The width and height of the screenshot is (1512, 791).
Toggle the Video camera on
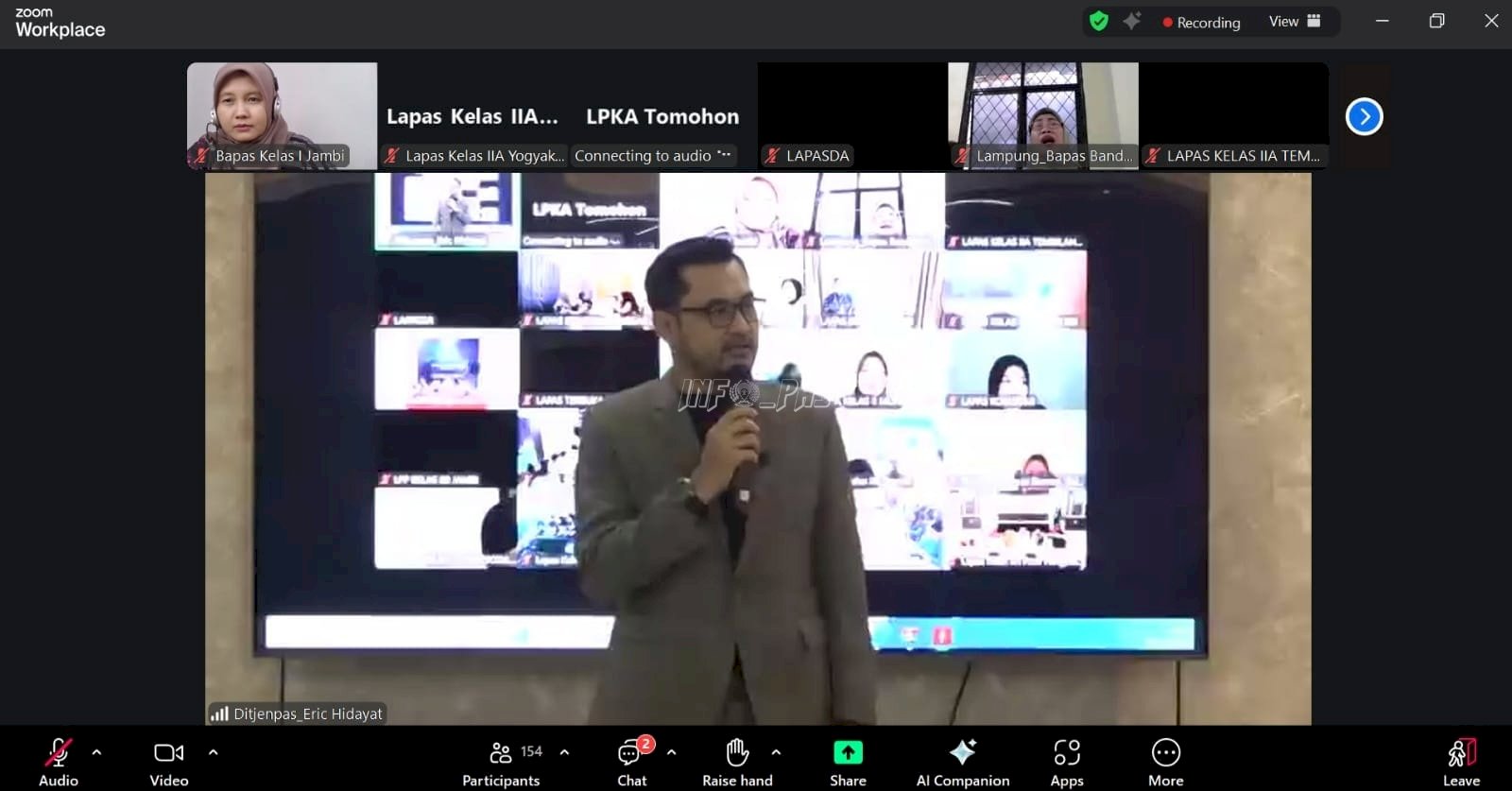point(169,762)
